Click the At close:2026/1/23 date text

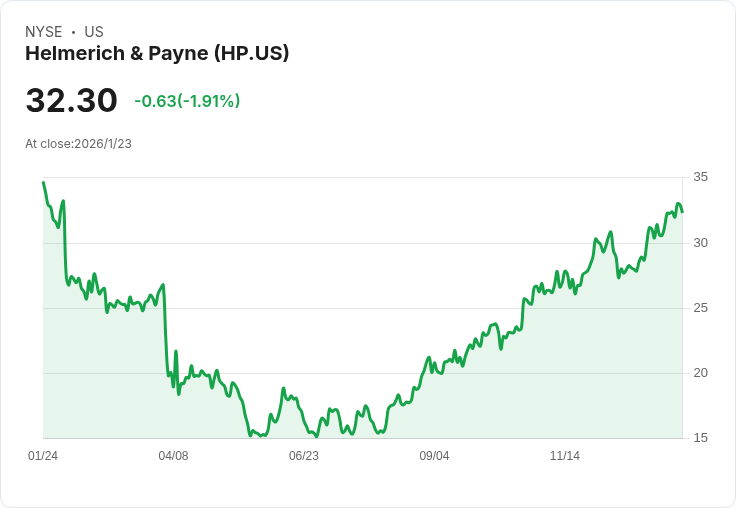click(x=78, y=144)
